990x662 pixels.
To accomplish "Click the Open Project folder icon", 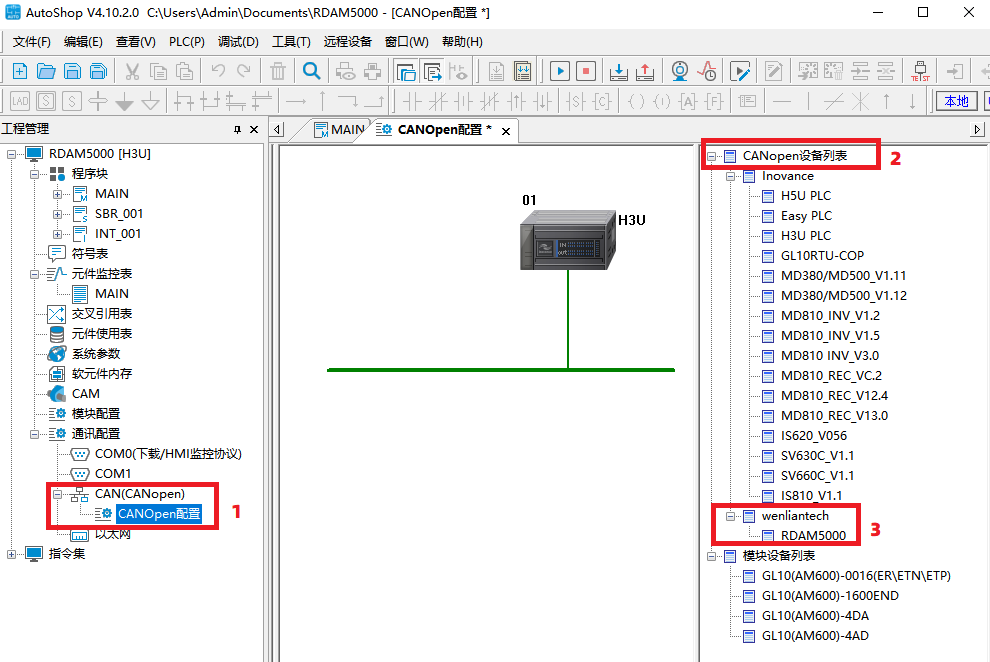I will (x=46, y=71).
